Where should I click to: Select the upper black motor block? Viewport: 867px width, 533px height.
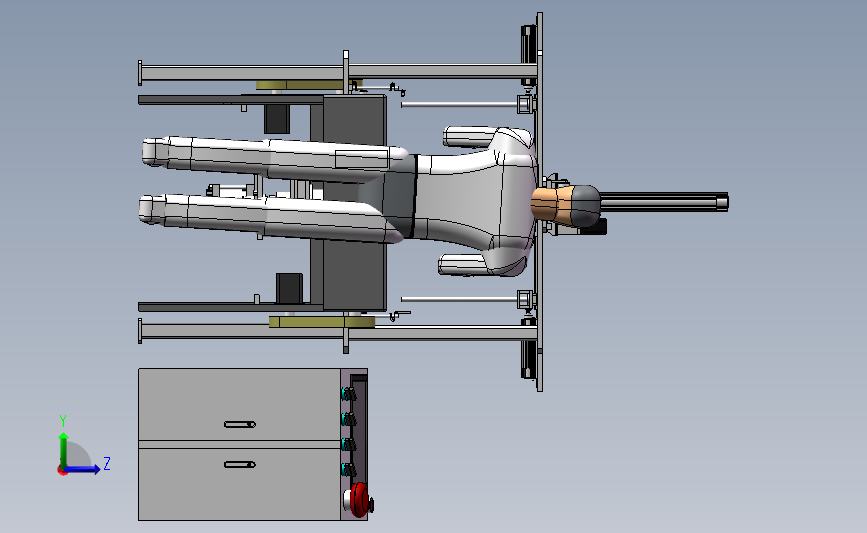(x=277, y=119)
